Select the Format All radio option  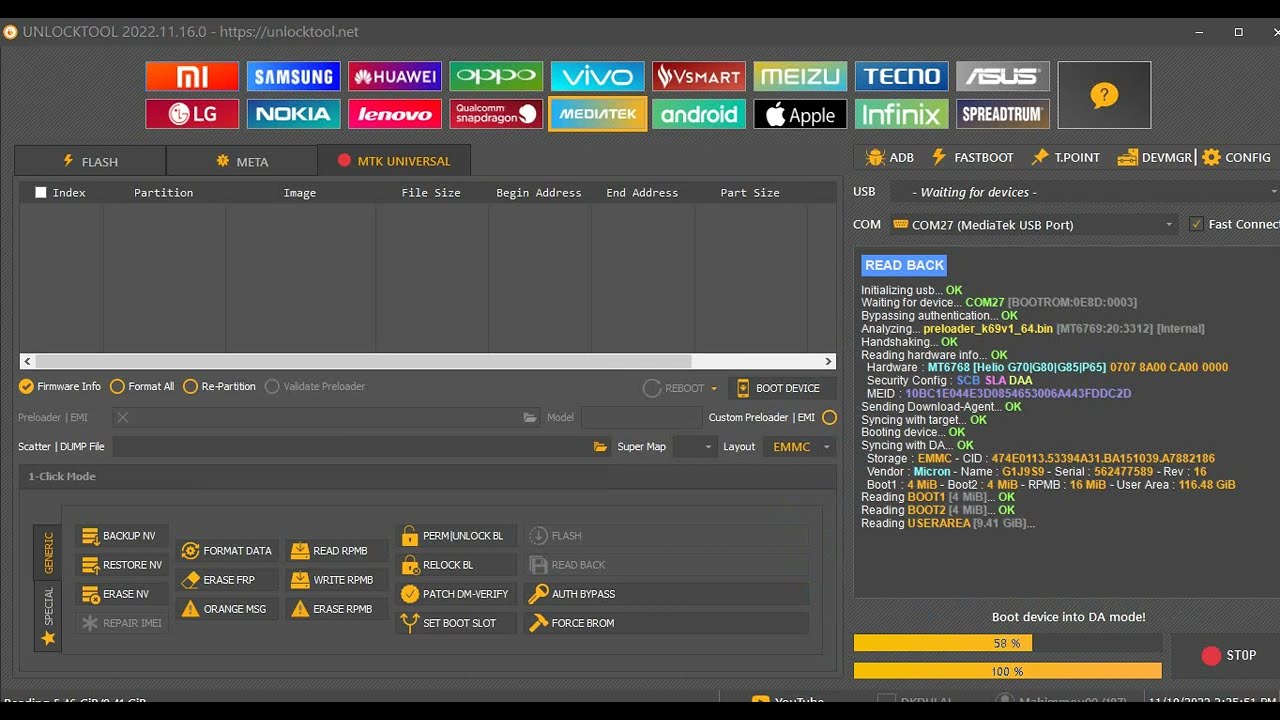click(142, 386)
